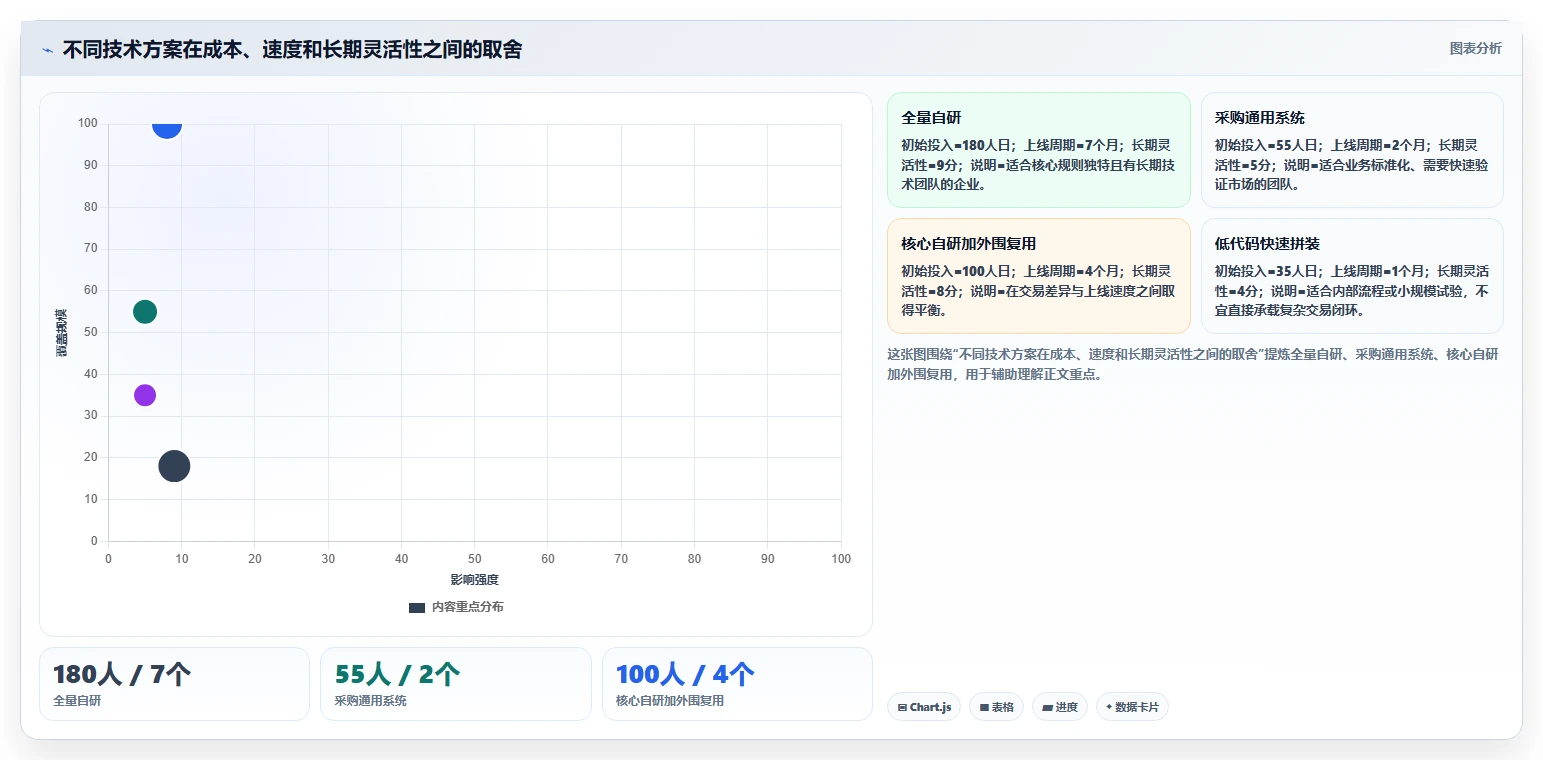Click the summary paragraph starting 这张图围绕
The image size is (1543, 760).
coord(1193,364)
